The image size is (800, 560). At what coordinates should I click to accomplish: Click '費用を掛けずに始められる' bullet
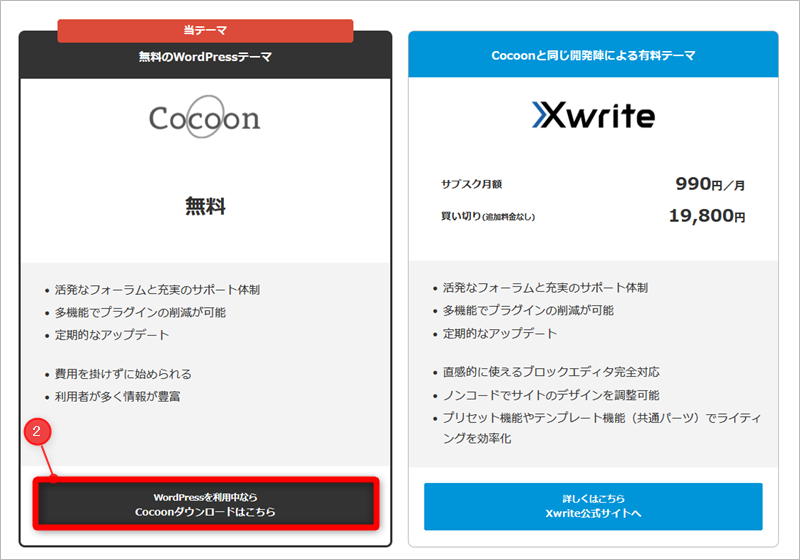123,374
